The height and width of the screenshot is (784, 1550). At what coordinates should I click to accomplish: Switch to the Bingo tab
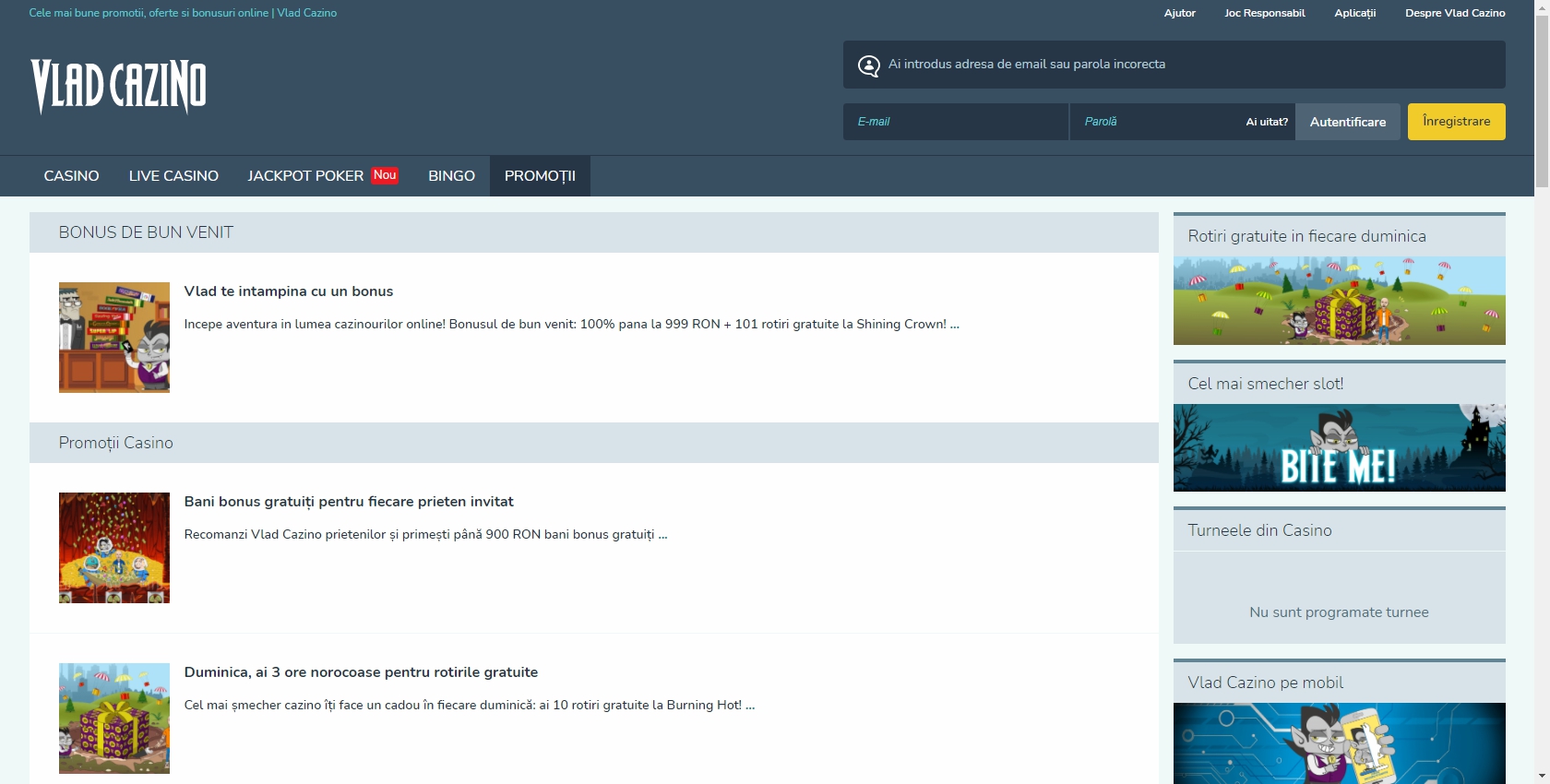pyautogui.click(x=451, y=176)
